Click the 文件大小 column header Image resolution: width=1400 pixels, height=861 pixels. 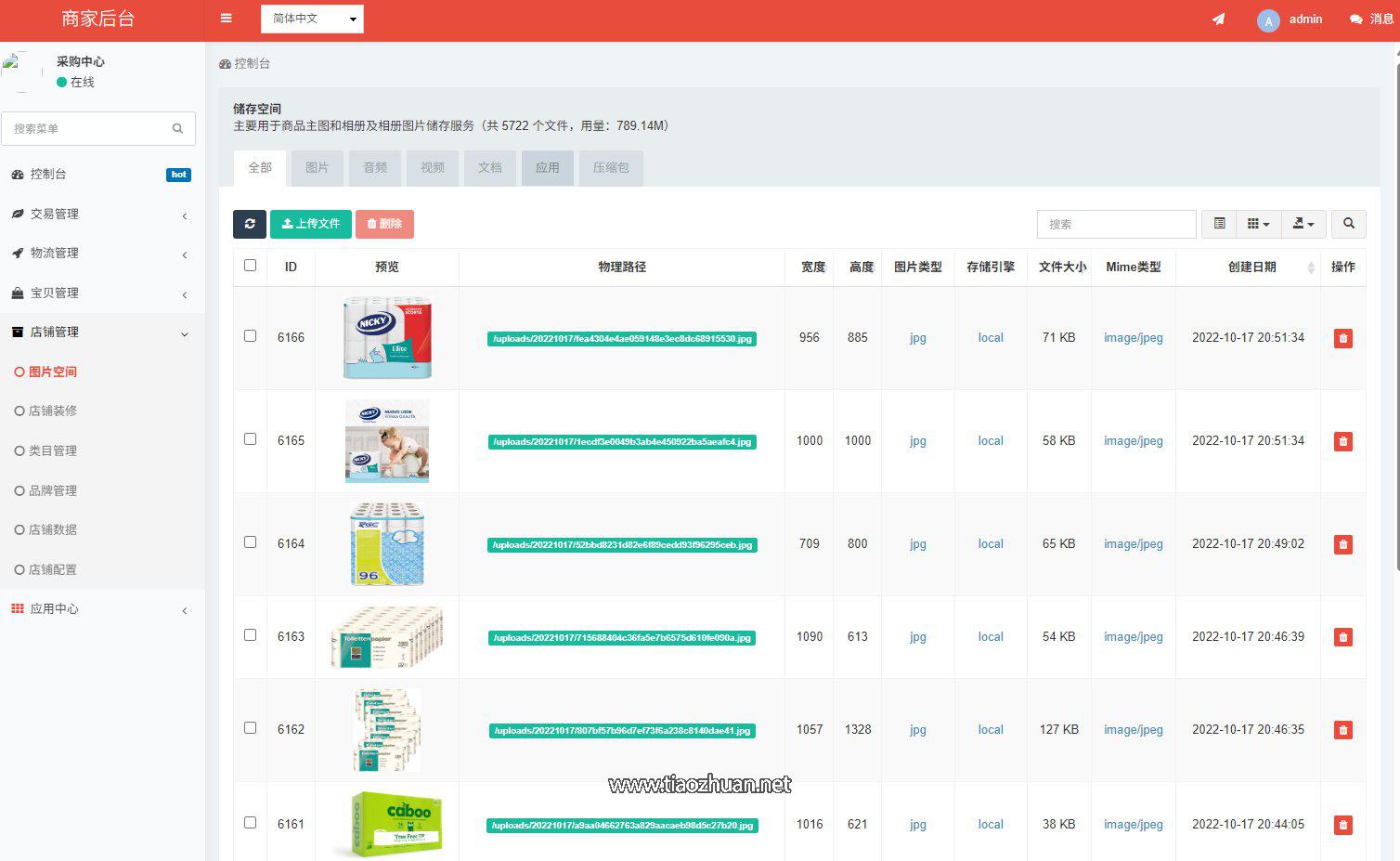click(x=1062, y=267)
